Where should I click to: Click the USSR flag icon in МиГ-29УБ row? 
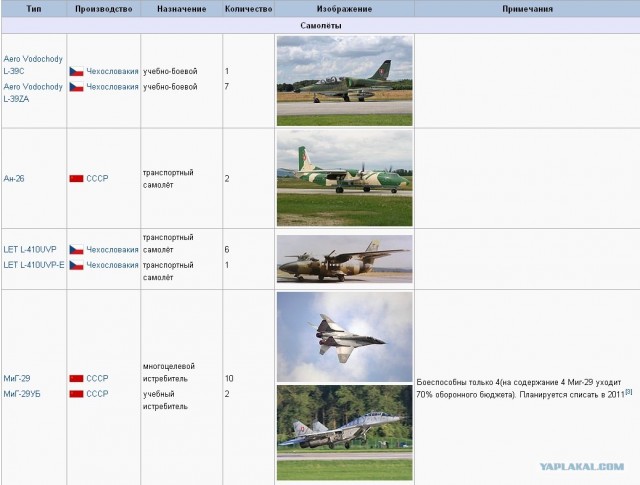tap(76, 394)
